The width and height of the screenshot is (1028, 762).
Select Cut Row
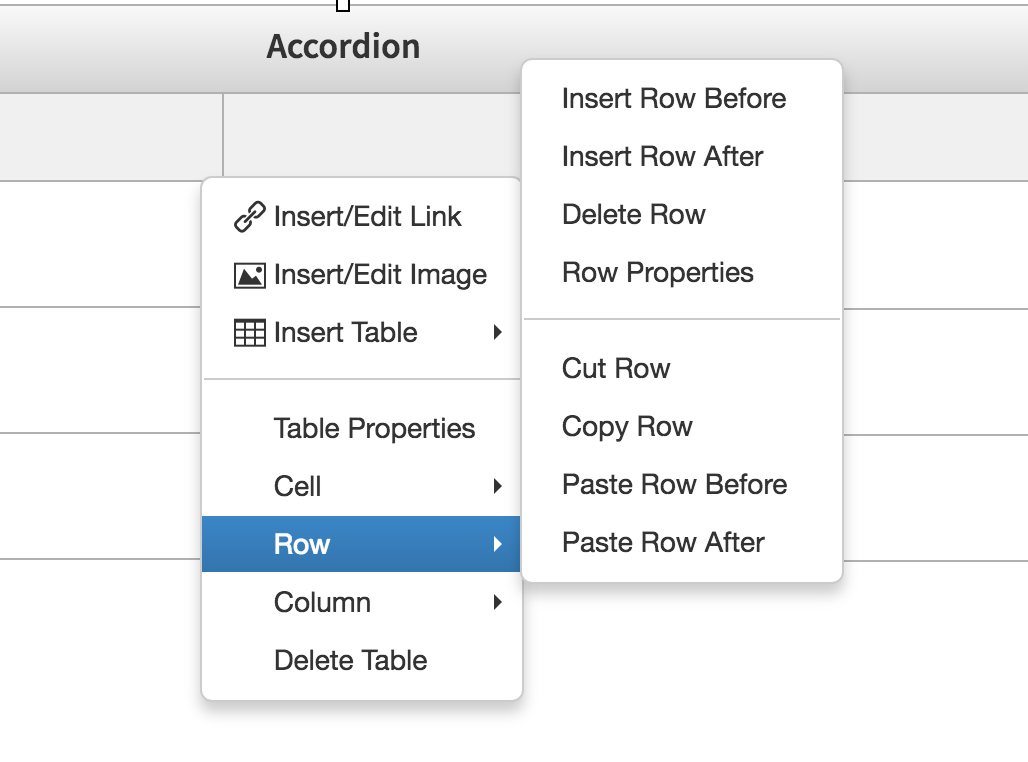pyautogui.click(x=615, y=368)
